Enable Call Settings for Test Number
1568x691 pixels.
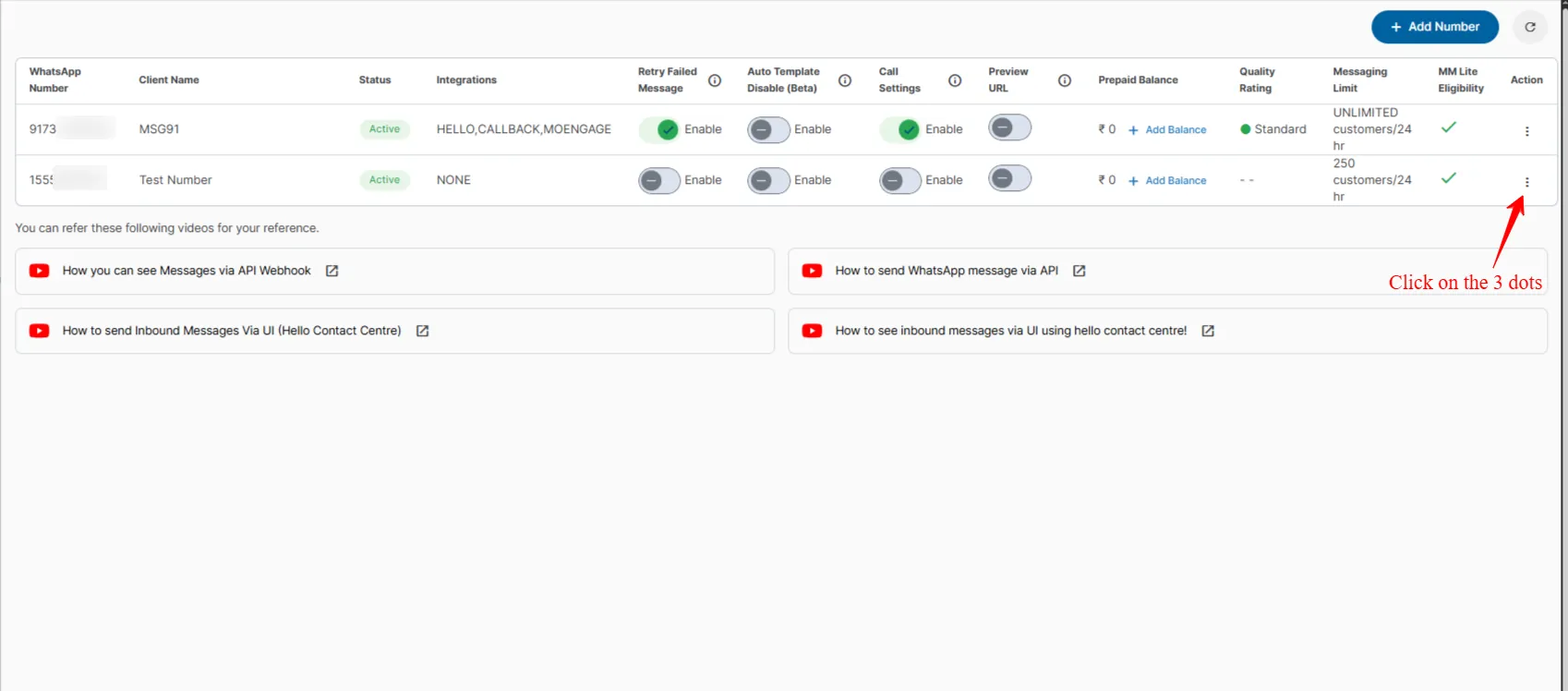(x=900, y=180)
